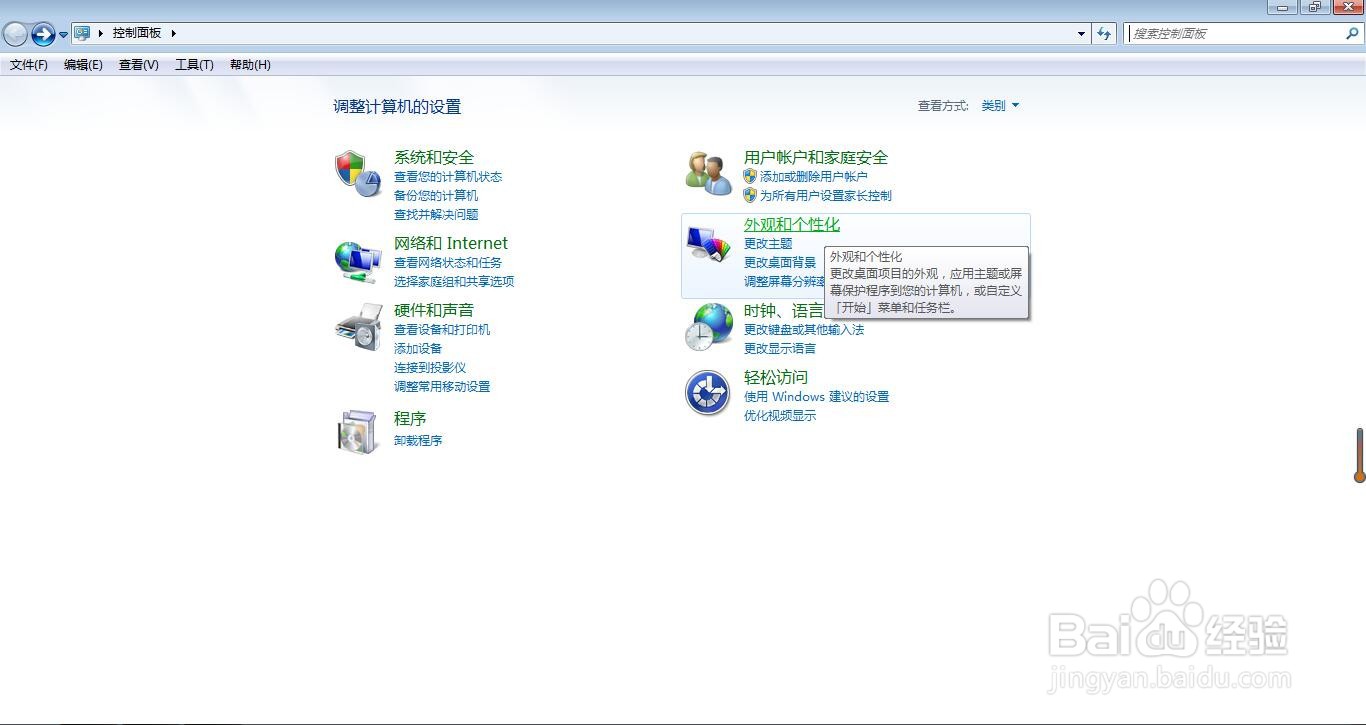Click the 程序 package icon

pyautogui.click(x=358, y=432)
